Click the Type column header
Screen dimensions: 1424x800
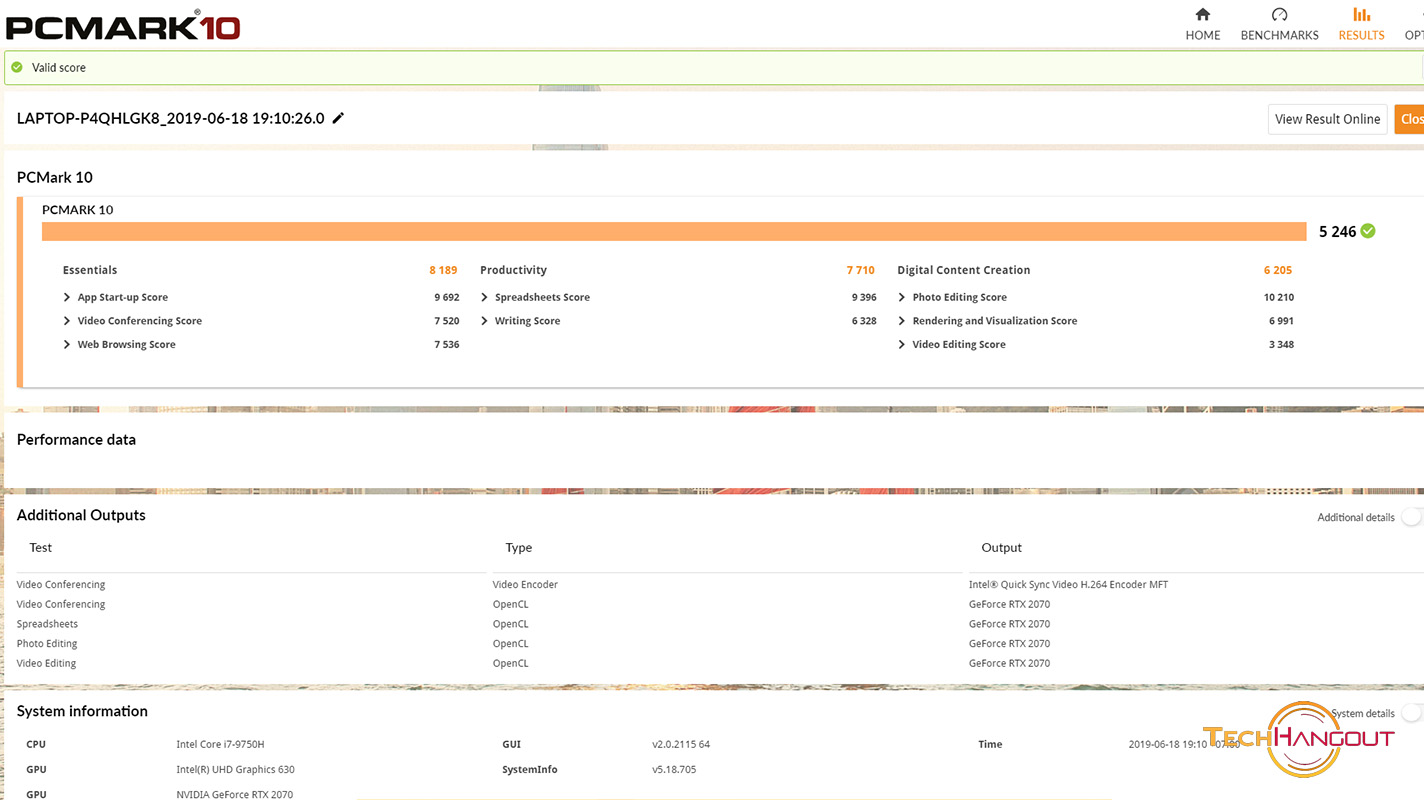point(519,547)
